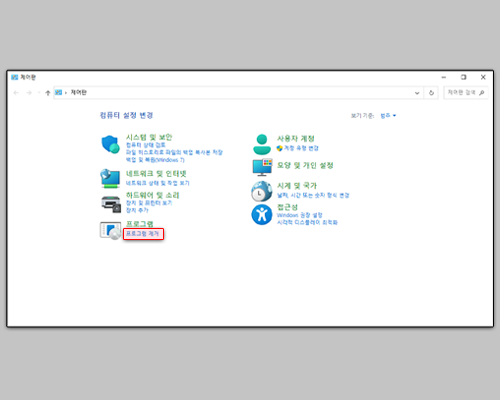Open 백업 및 복원(Windows 7) link
This screenshot has height=400, width=500.
coord(155,160)
